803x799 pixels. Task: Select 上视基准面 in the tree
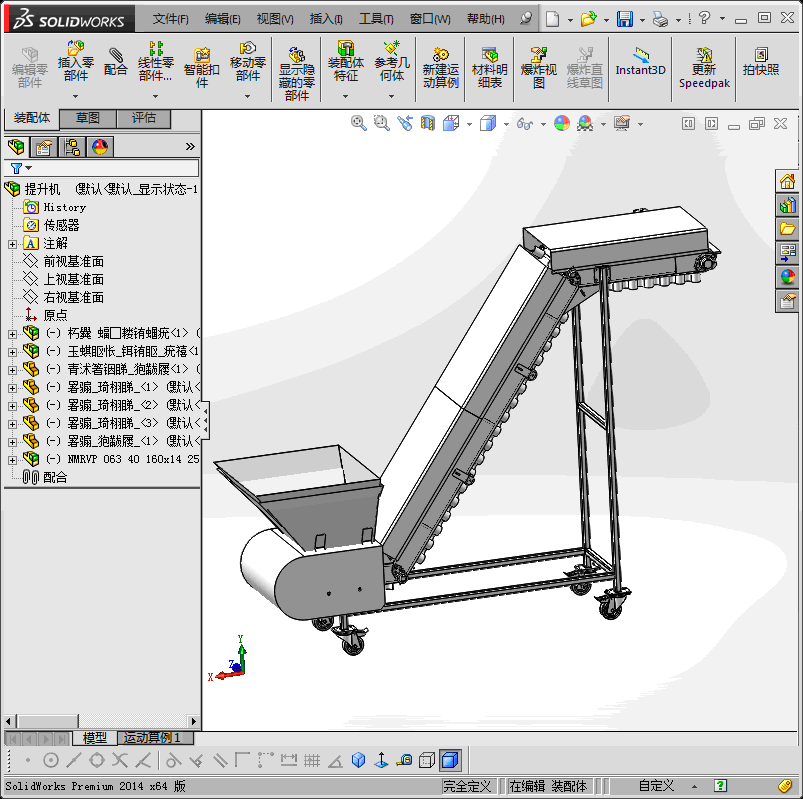click(73, 279)
